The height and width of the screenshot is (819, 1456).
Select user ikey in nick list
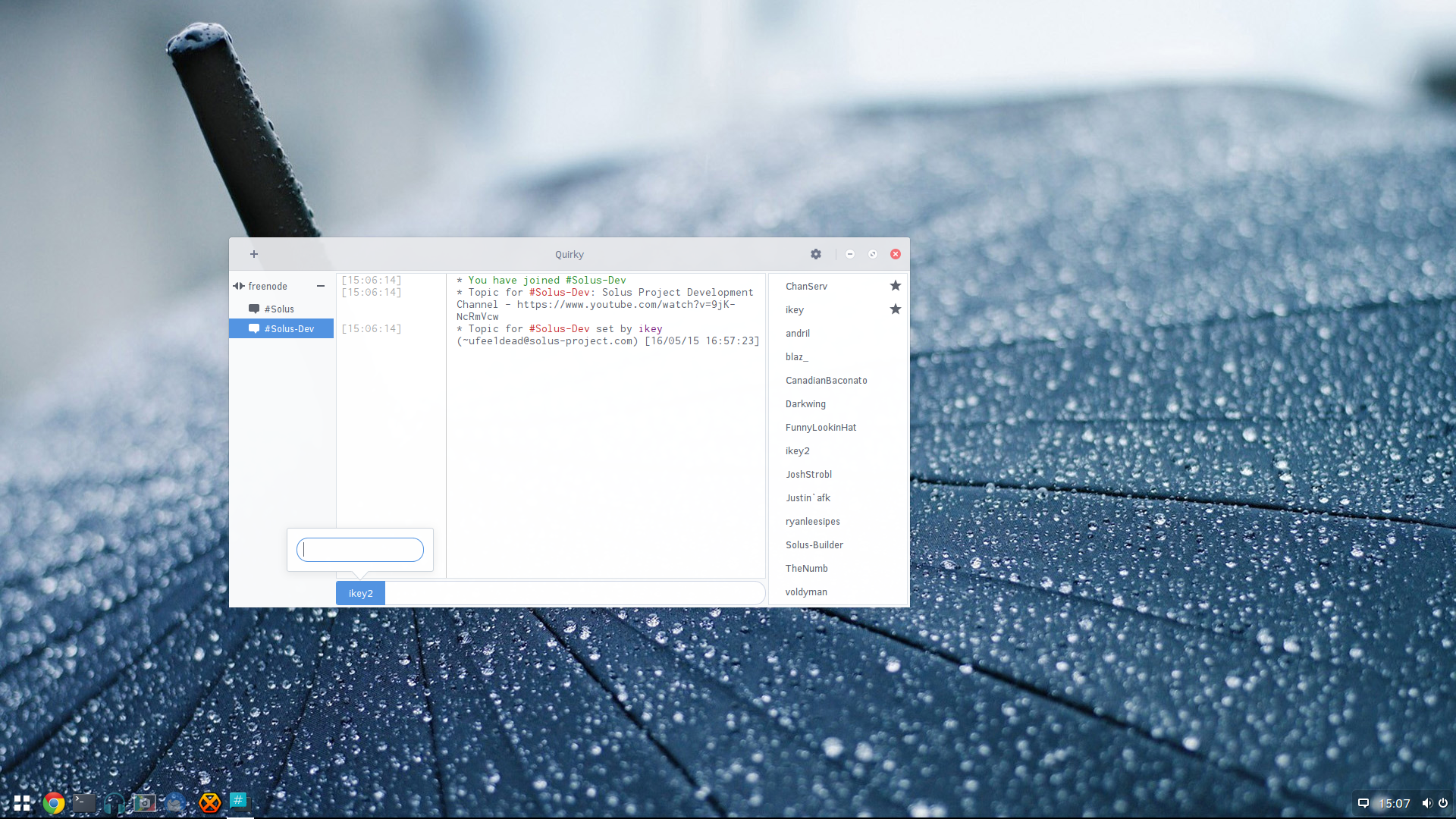pyautogui.click(x=839, y=309)
